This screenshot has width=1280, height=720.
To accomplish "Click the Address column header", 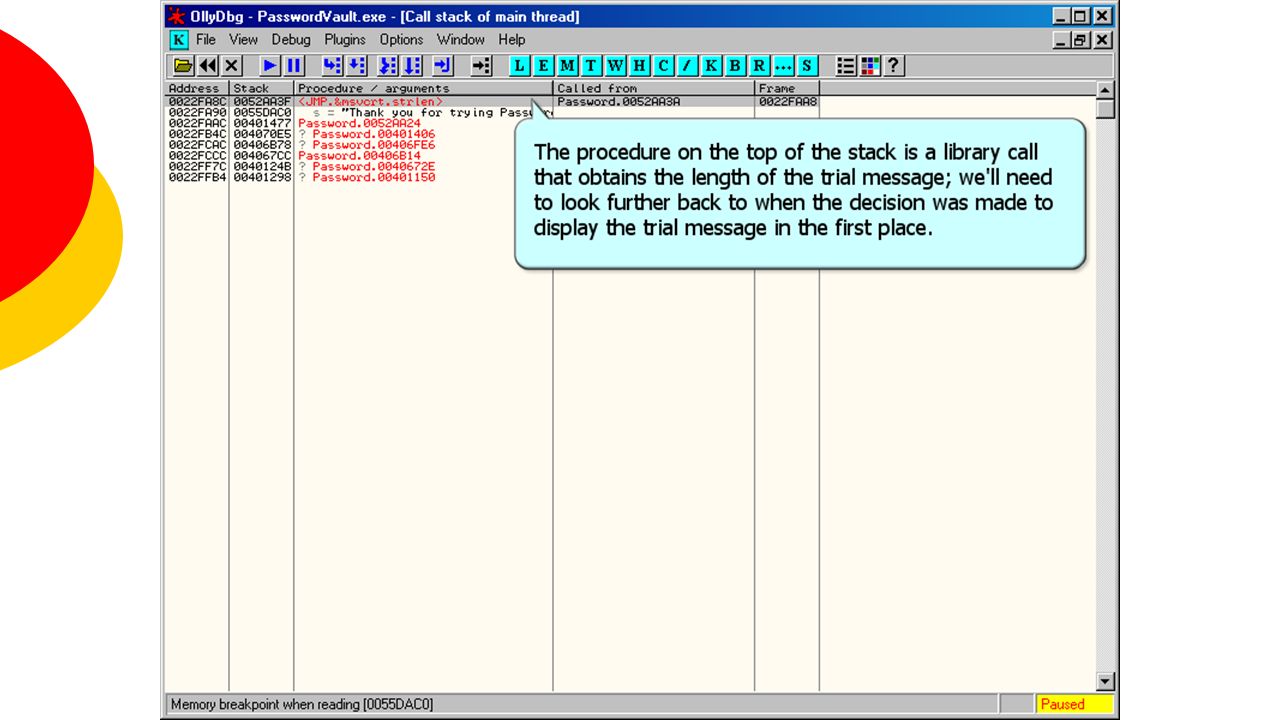I will [x=197, y=88].
